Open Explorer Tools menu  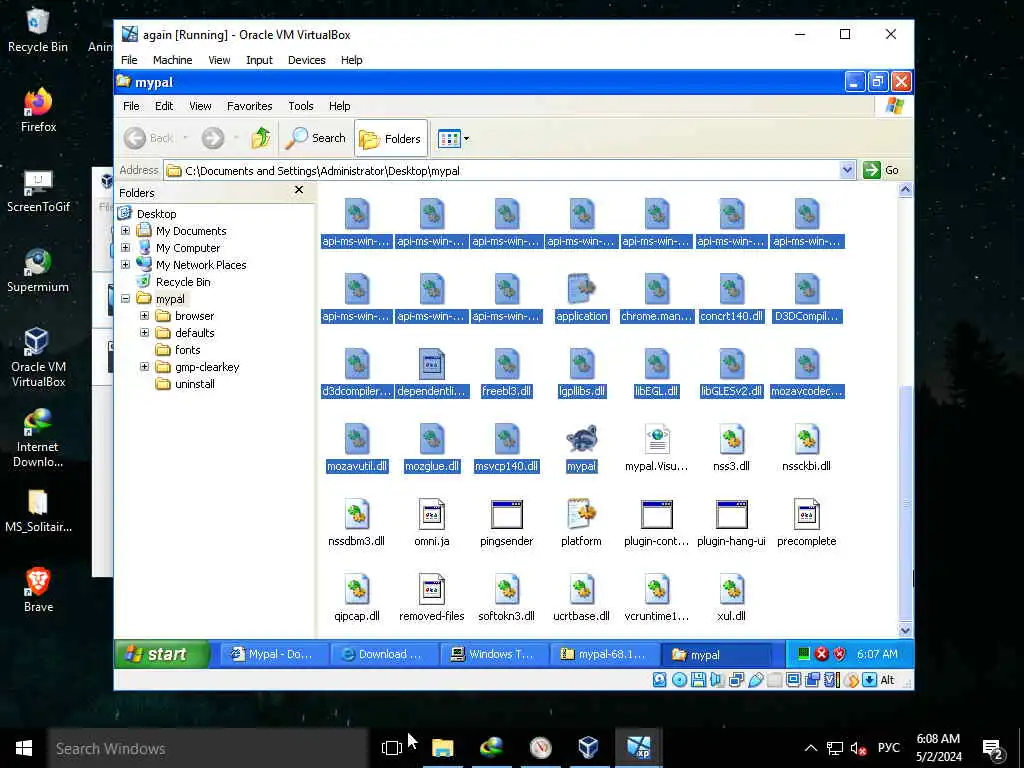coord(301,106)
